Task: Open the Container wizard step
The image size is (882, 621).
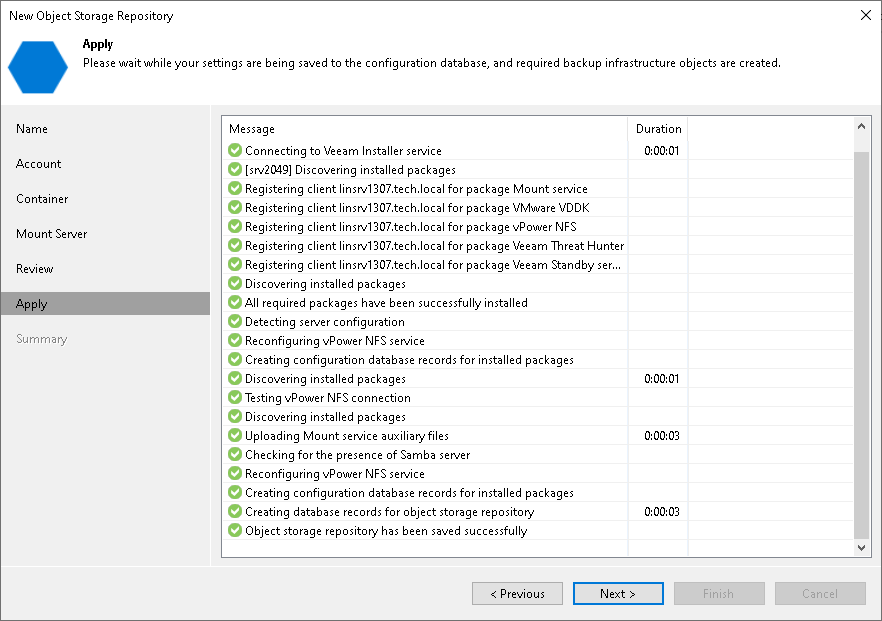Action: (x=42, y=199)
